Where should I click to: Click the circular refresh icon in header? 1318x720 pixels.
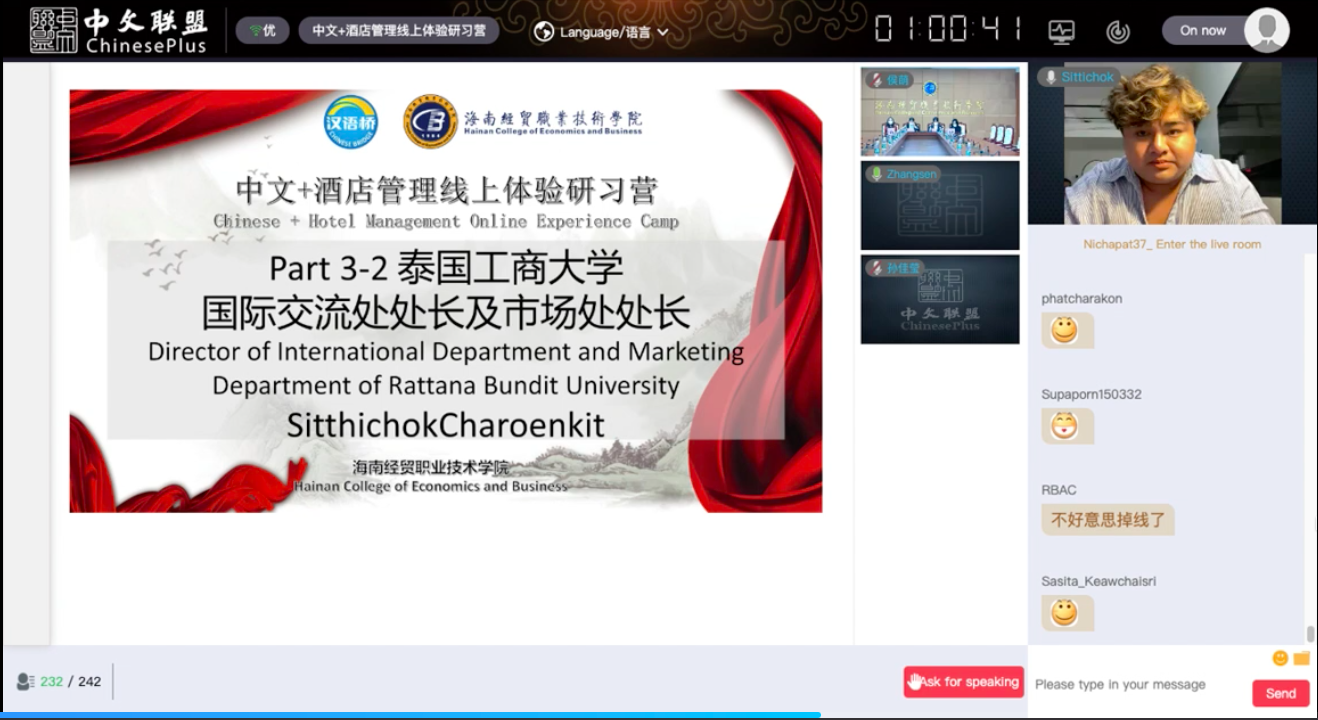pos(1118,31)
